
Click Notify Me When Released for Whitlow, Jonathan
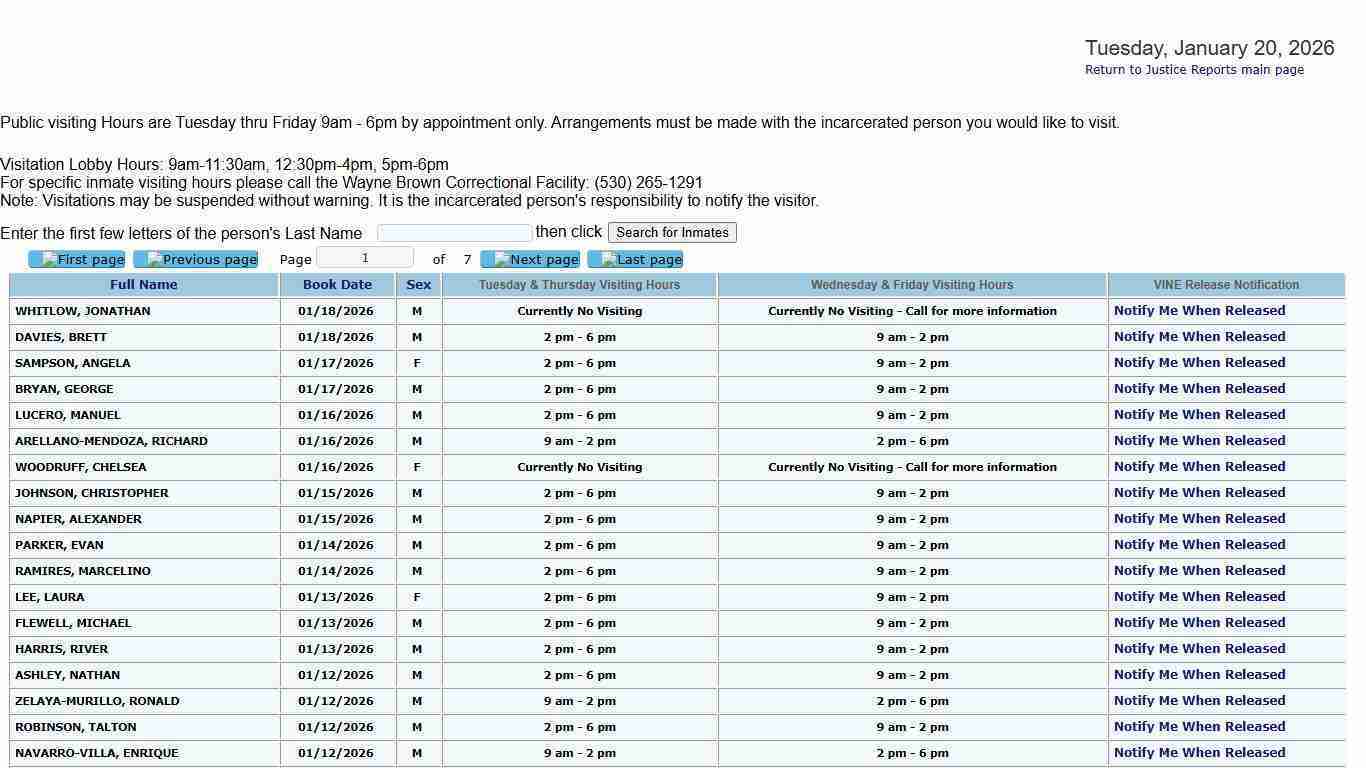(x=1199, y=311)
